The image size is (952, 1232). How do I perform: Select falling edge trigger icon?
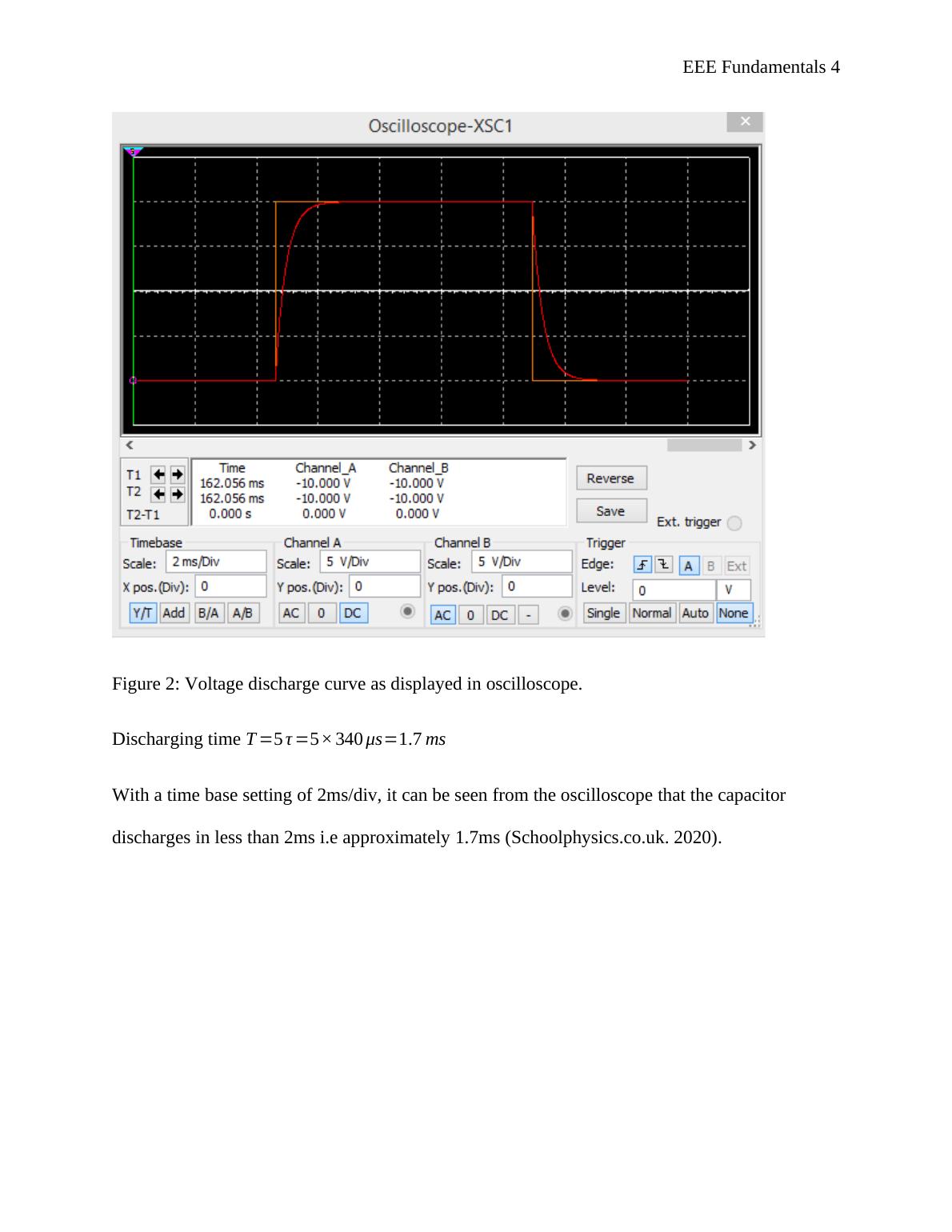pos(663,566)
